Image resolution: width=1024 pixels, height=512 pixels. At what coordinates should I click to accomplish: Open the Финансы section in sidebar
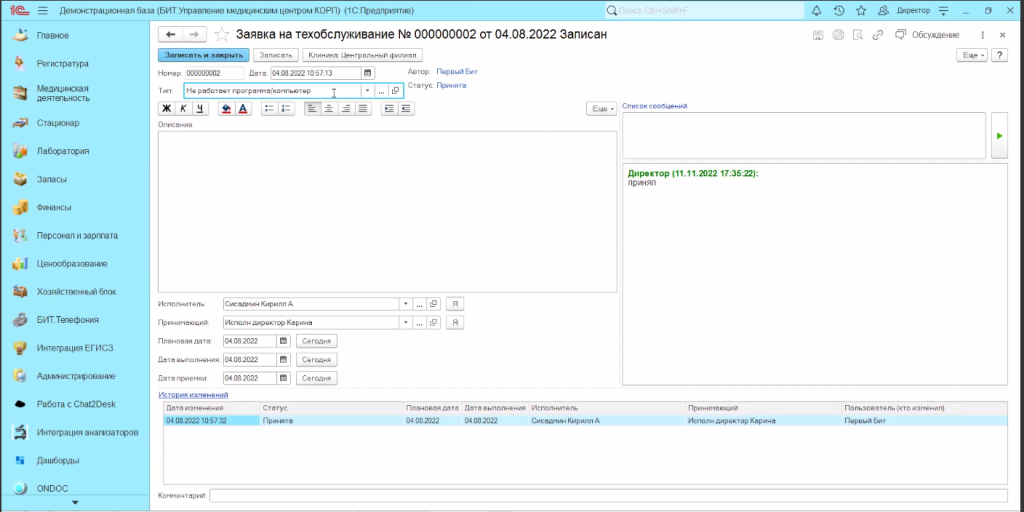(54, 208)
